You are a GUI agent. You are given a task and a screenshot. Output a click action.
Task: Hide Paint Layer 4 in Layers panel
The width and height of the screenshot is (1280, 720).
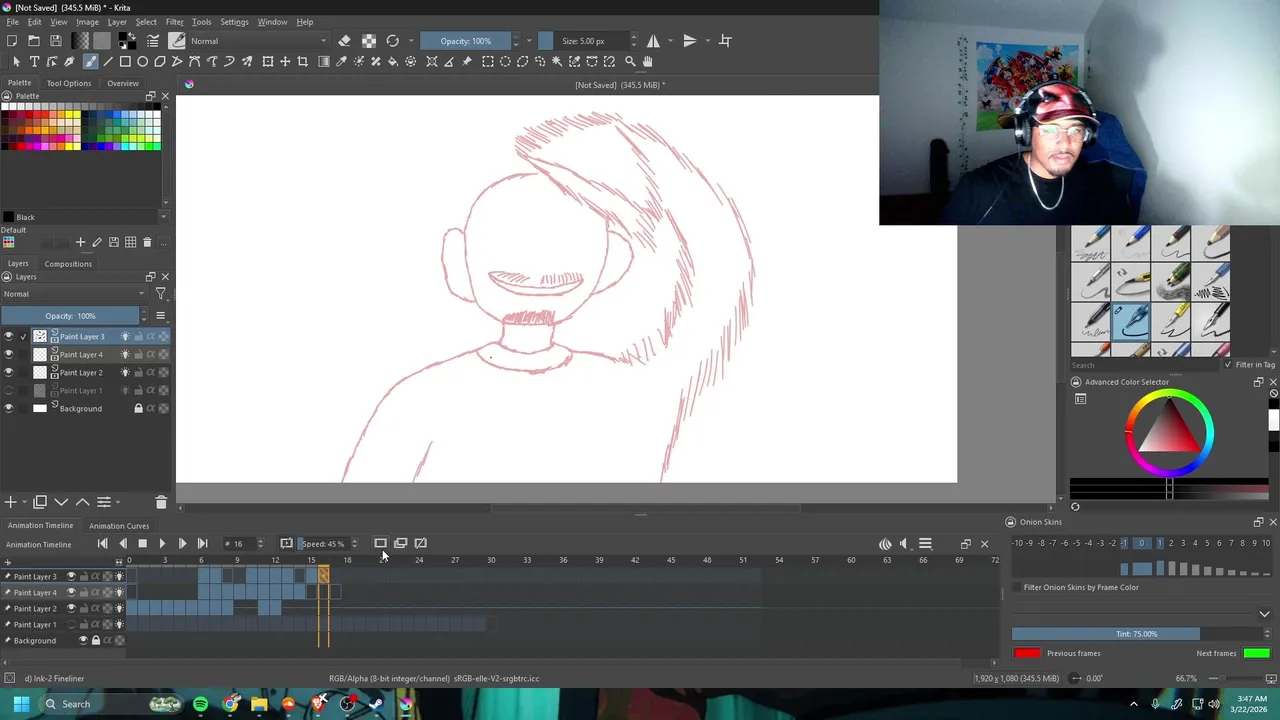(x=9, y=355)
